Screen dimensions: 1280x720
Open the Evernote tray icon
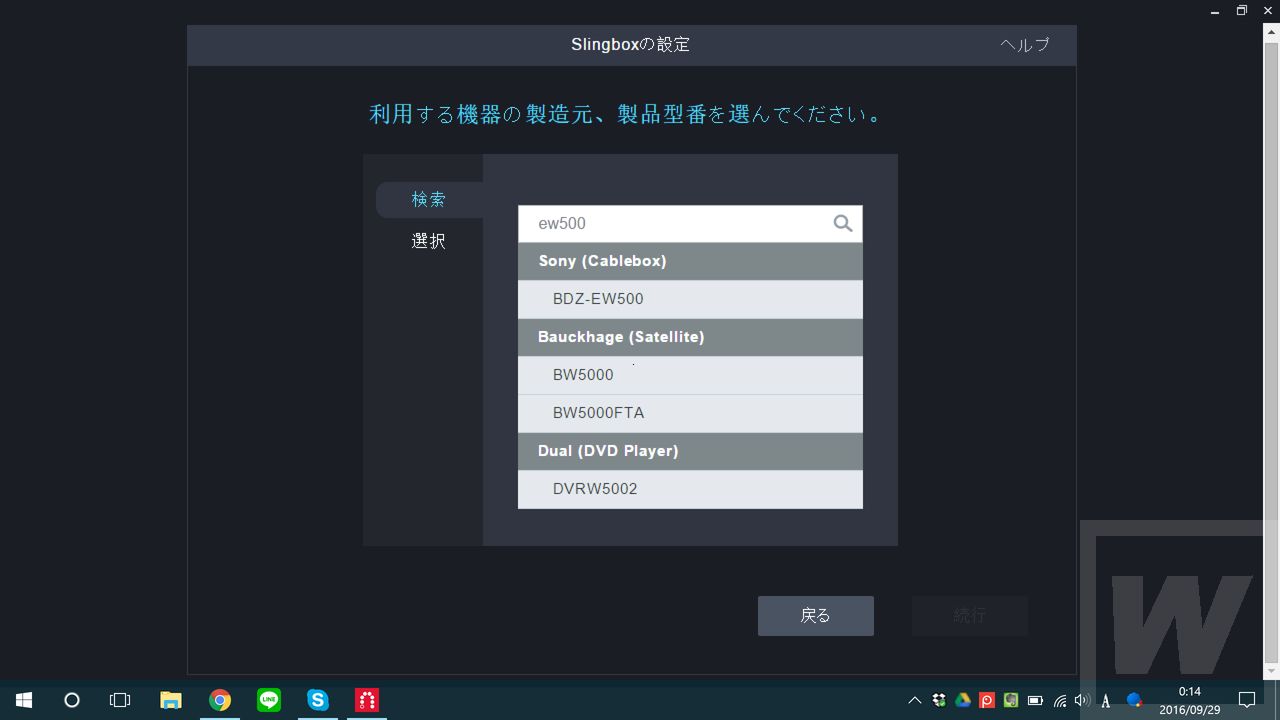click(1011, 700)
